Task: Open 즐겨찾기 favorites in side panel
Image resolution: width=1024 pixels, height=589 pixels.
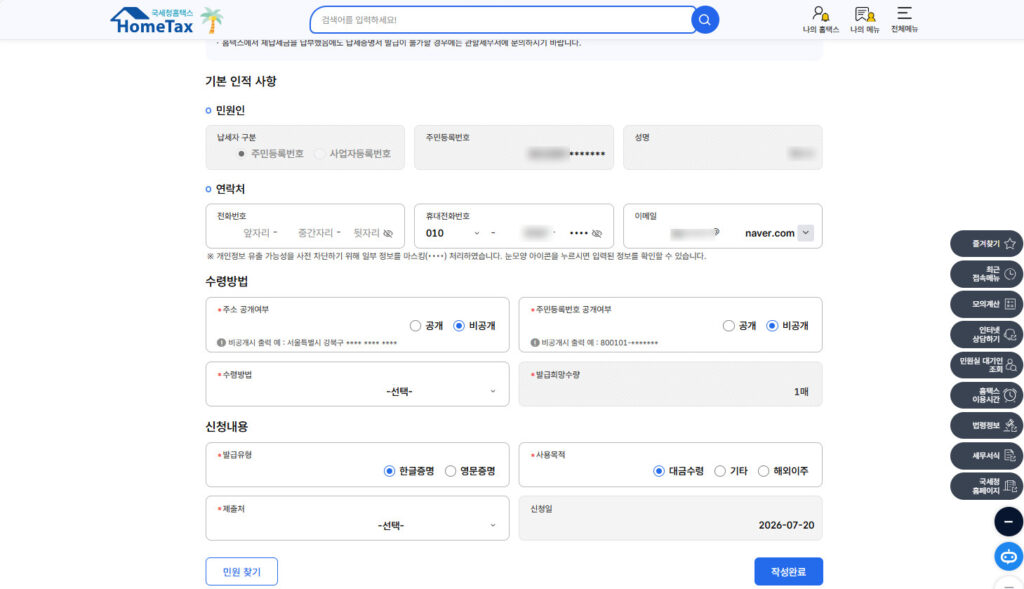Action: [987, 244]
